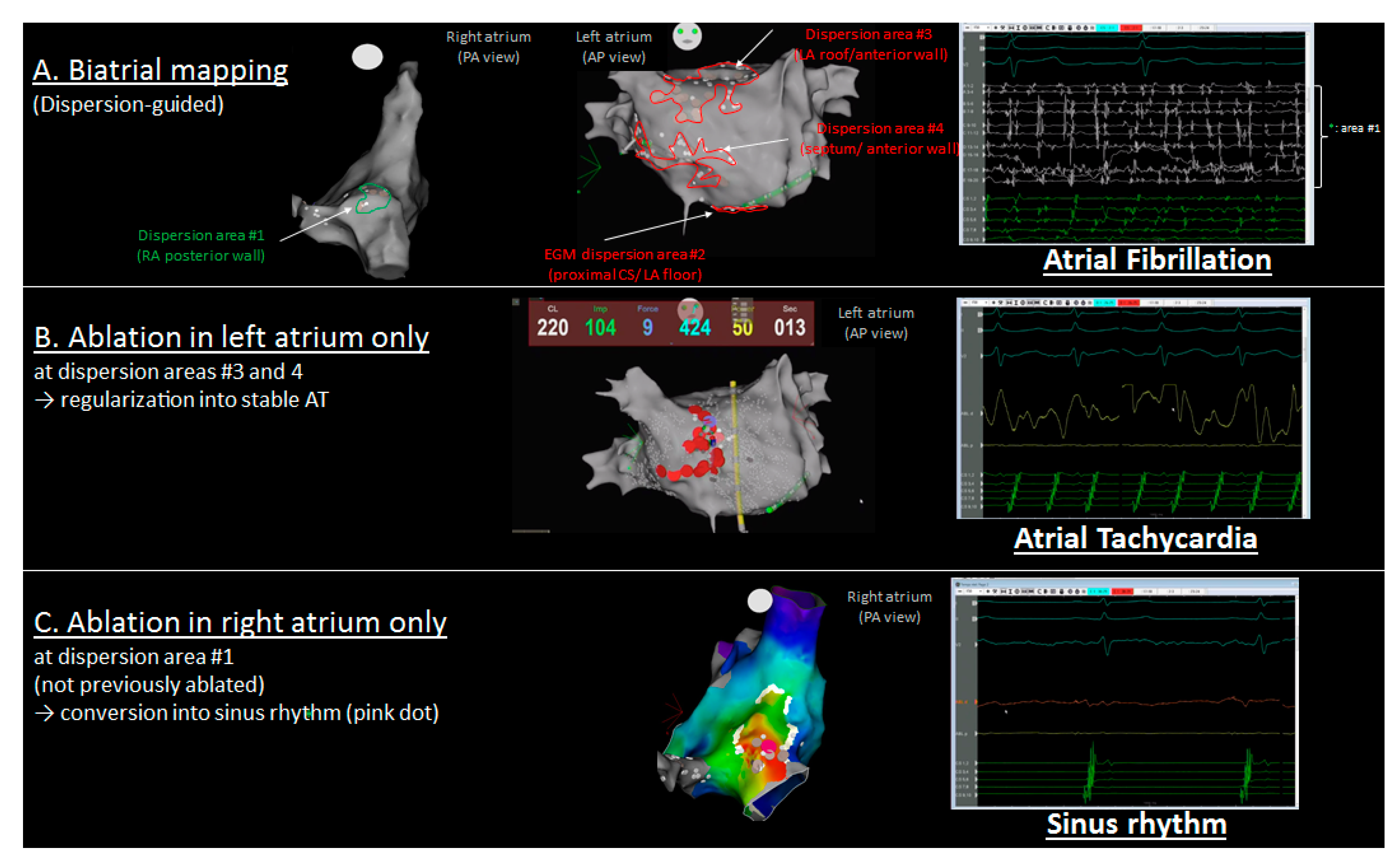1400x862 pixels.
Task: Click the pink dot on the colored activation map
Action: click(x=769, y=746)
